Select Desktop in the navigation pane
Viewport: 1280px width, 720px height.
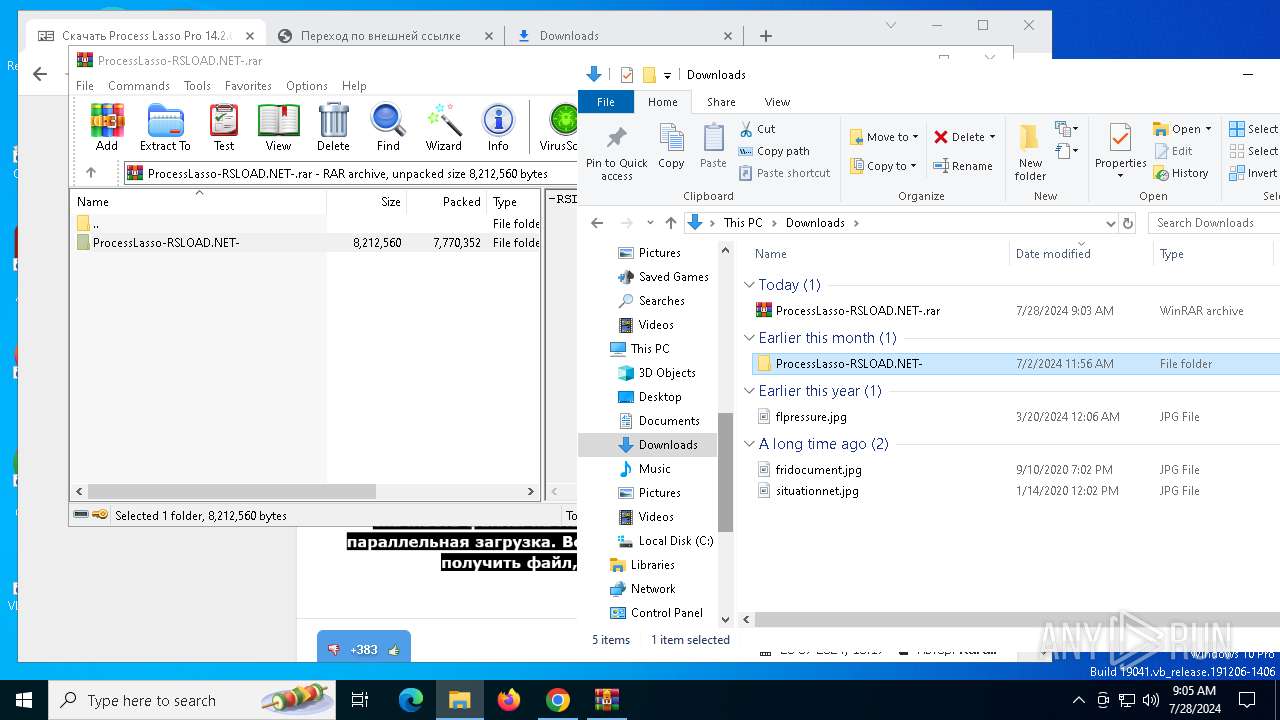coord(660,397)
